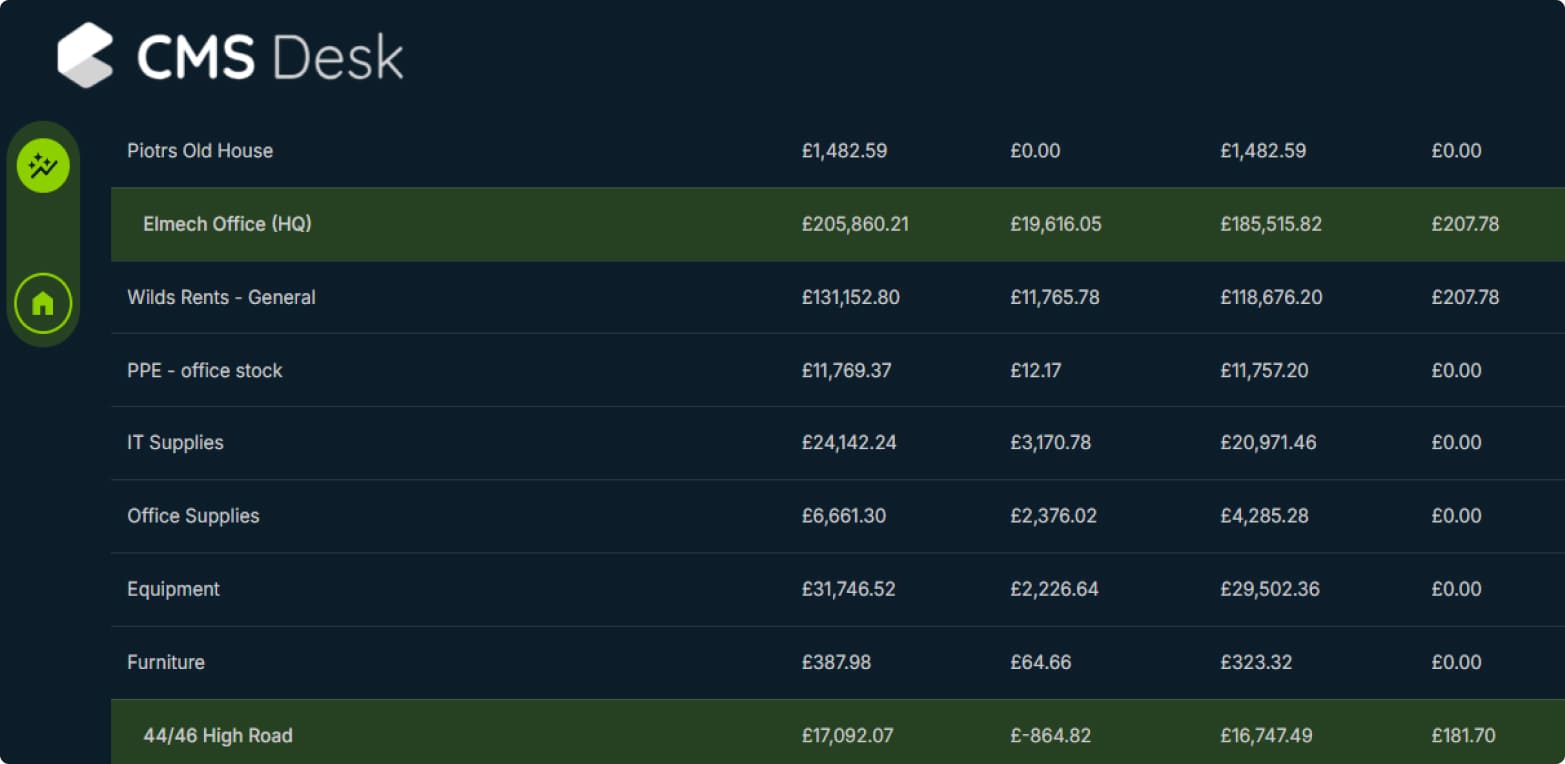The height and width of the screenshot is (764, 1565).
Task: Collapse the Elmech Office (HQ) group row
Action: (227, 224)
